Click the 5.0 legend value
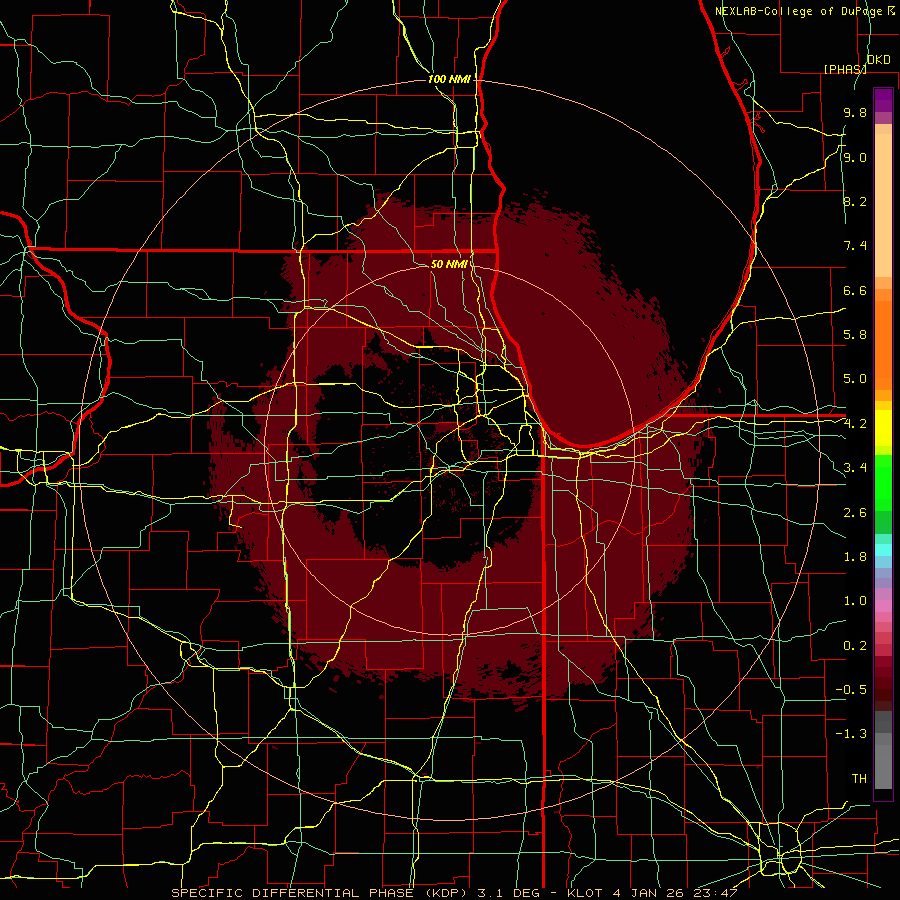900x900 pixels. click(x=855, y=379)
